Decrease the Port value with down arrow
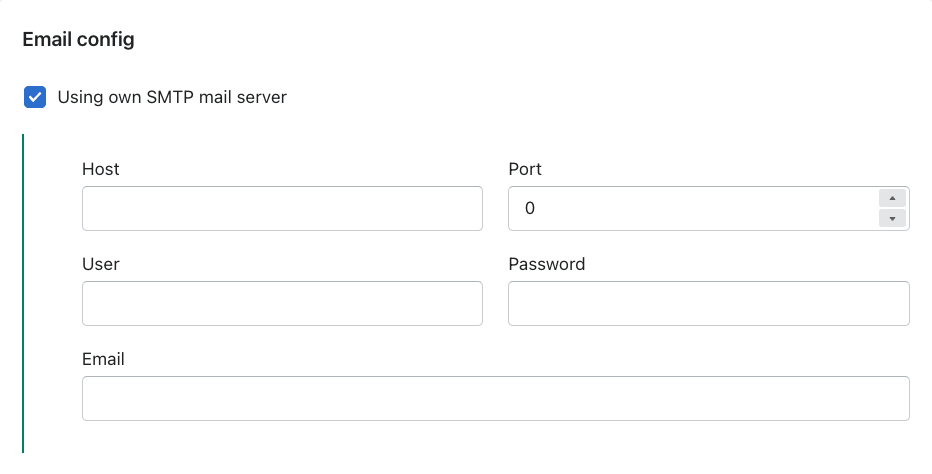This screenshot has width=932, height=474. tap(892, 218)
